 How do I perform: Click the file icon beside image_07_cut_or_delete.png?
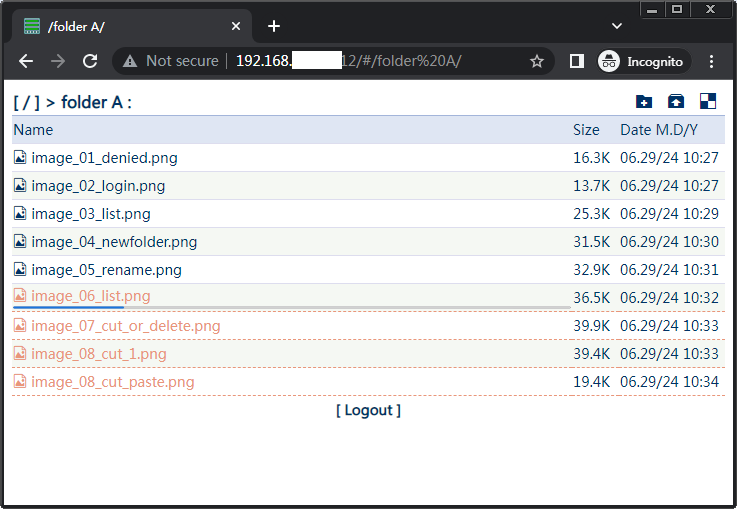pyautogui.click(x=20, y=325)
